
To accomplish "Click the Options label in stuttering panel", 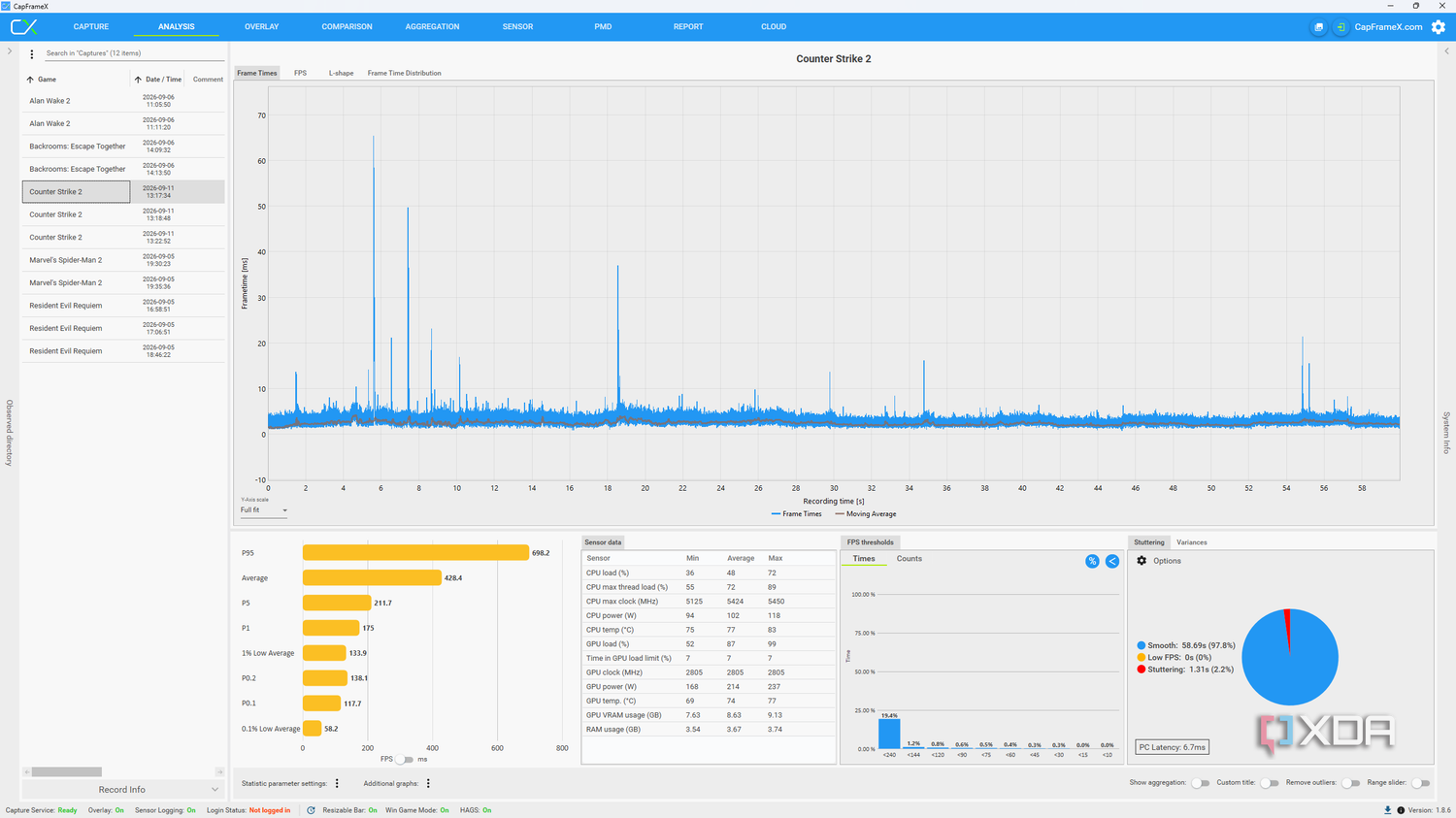I will (x=1167, y=561).
